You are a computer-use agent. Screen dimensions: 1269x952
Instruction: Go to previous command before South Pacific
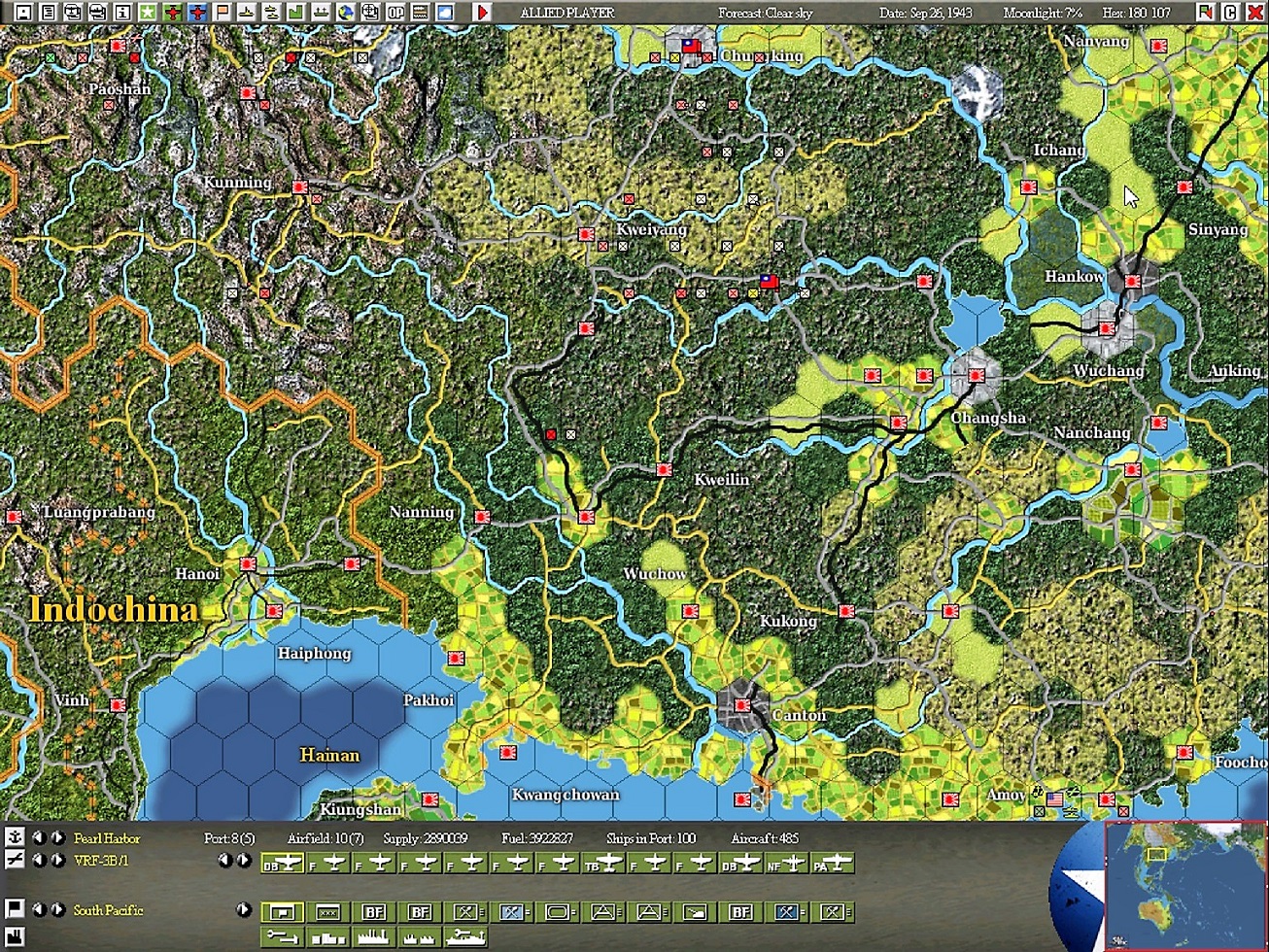(x=39, y=909)
